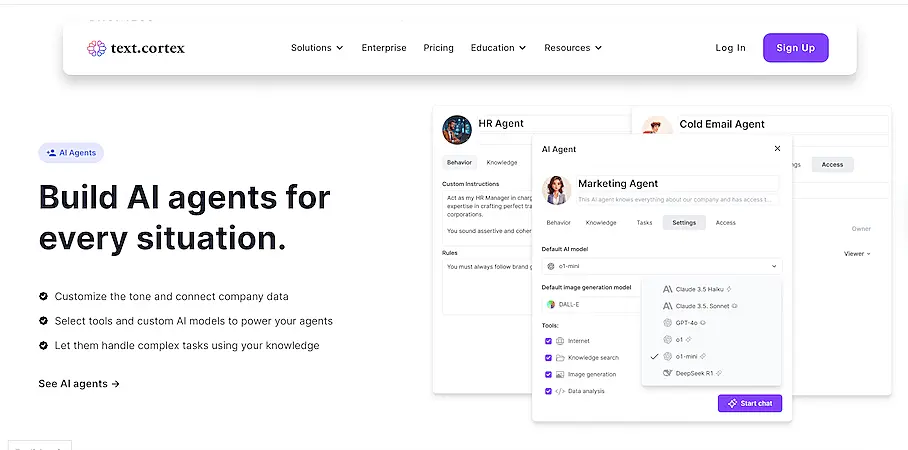Select Knowledge tab in HR Agent card
Screen dimensions: 908x450
pyautogui.click(x=501, y=163)
